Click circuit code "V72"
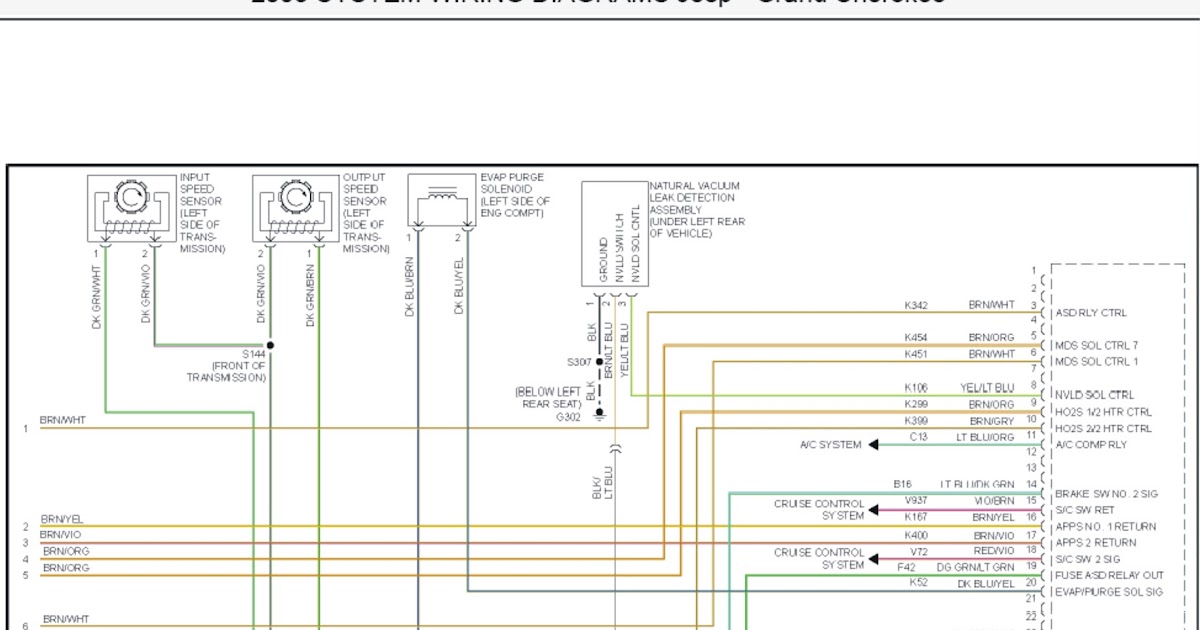The width and height of the screenshot is (1200, 630). [x=917, y=552]
